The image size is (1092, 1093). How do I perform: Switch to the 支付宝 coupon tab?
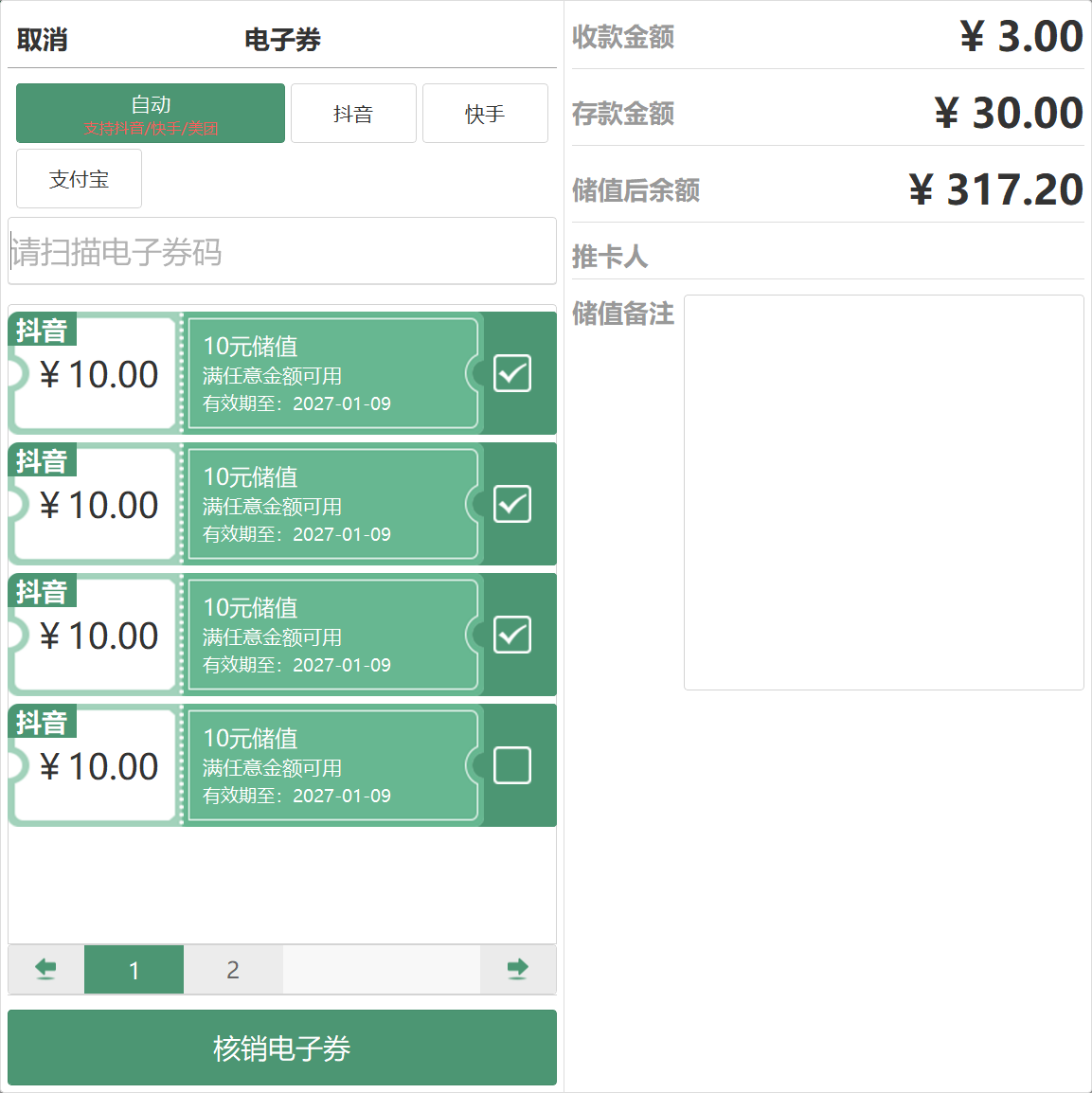pyautogui.click(x=79, y=179)
